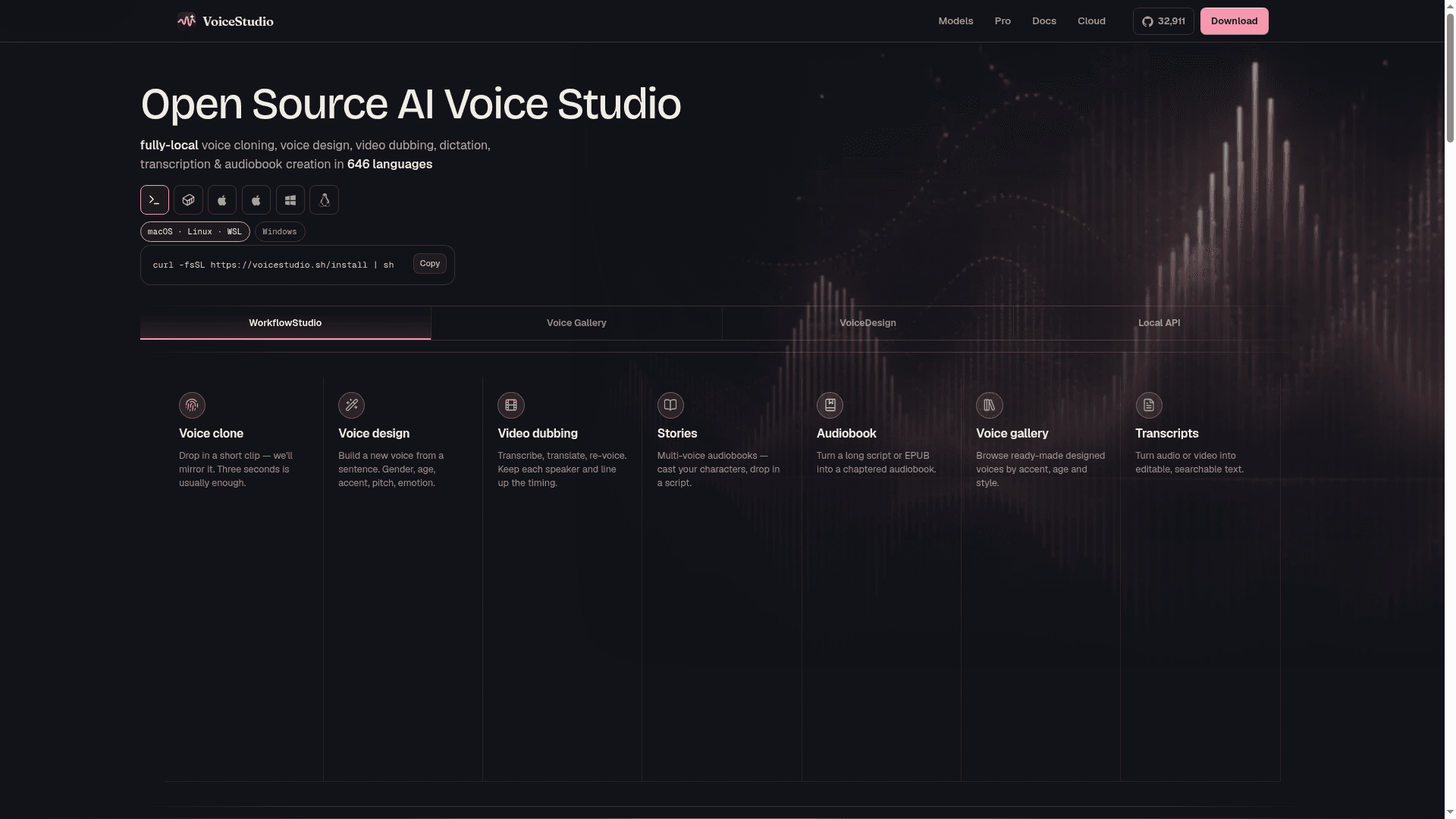Click the Video dubbing card title

click(x=538, y=434)
